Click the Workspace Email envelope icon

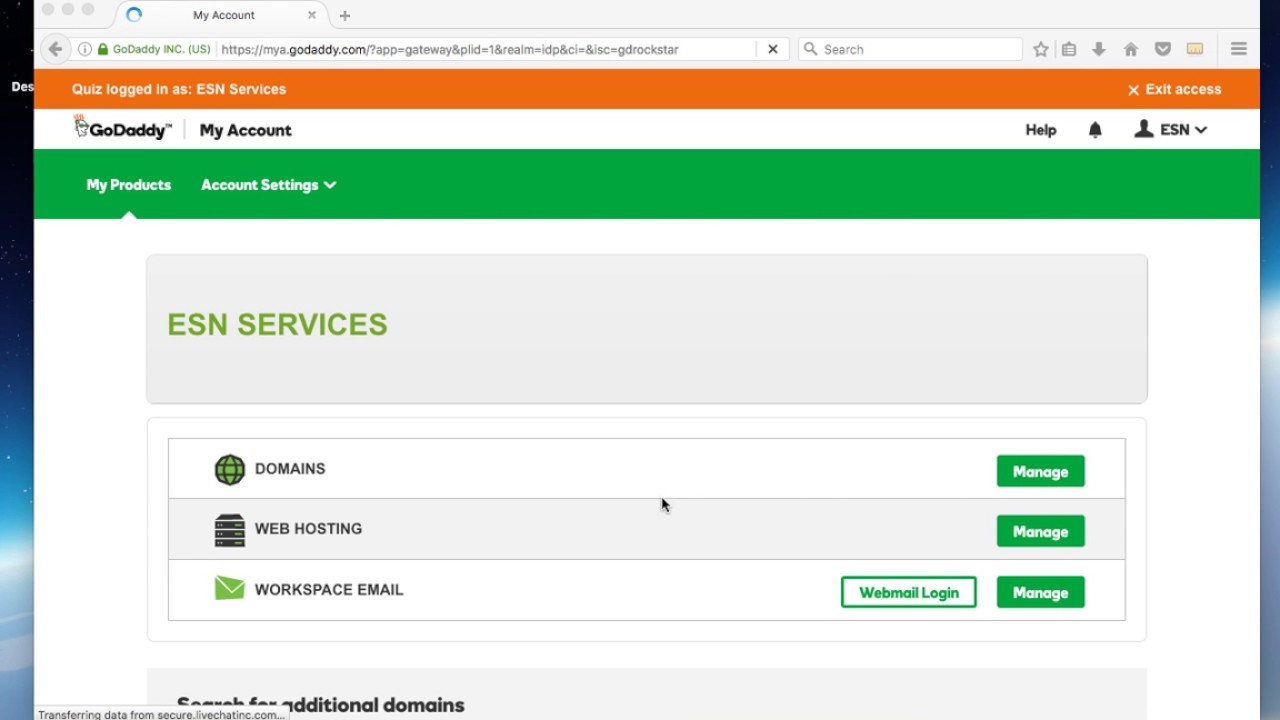230,588
